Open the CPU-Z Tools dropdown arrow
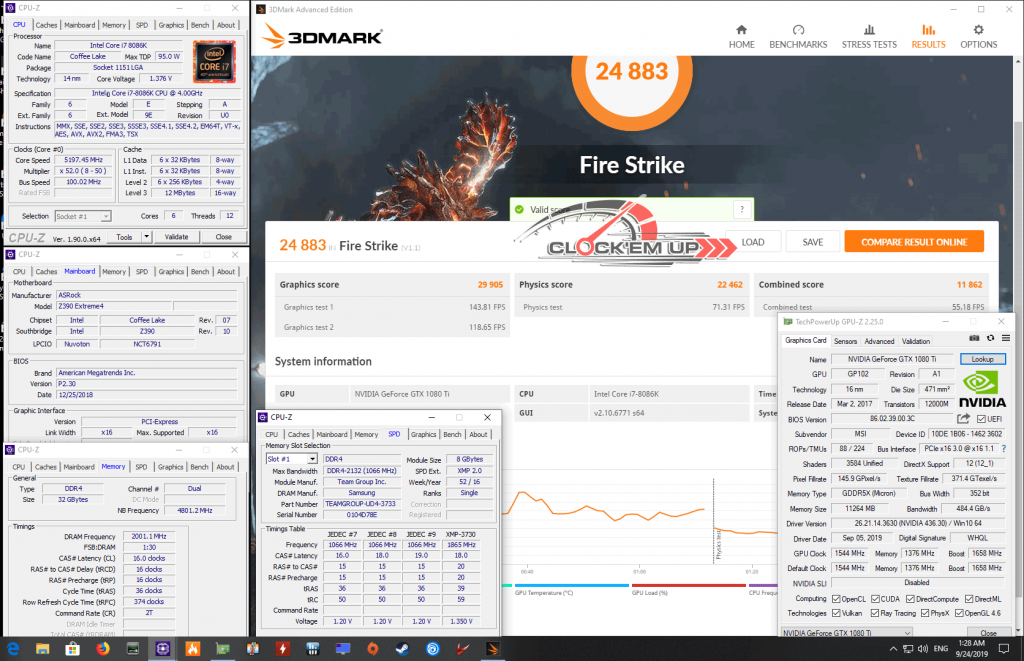The width and height of the screenshot is (1024, 661). (147, 237)
